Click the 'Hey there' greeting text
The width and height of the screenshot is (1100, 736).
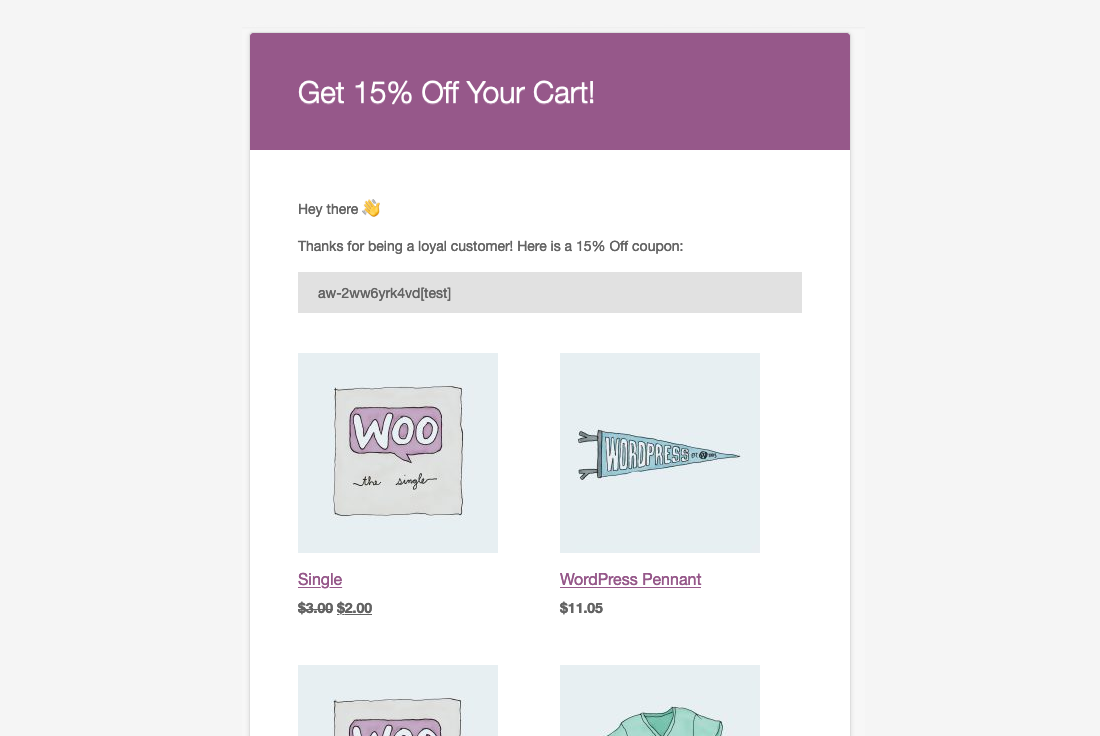pyautogui.click(x=328, y=209)
